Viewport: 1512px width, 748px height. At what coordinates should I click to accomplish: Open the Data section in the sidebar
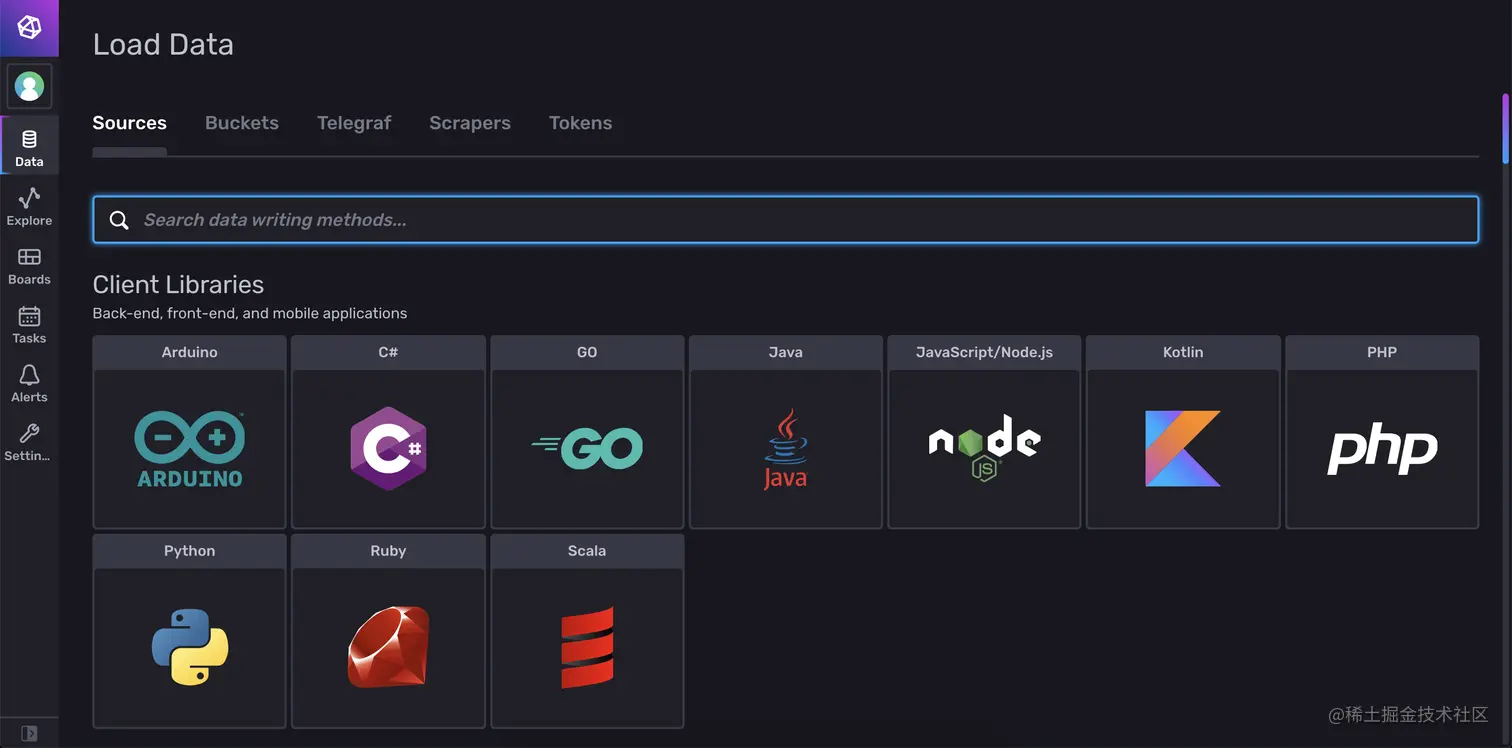[x=29, y=147]
